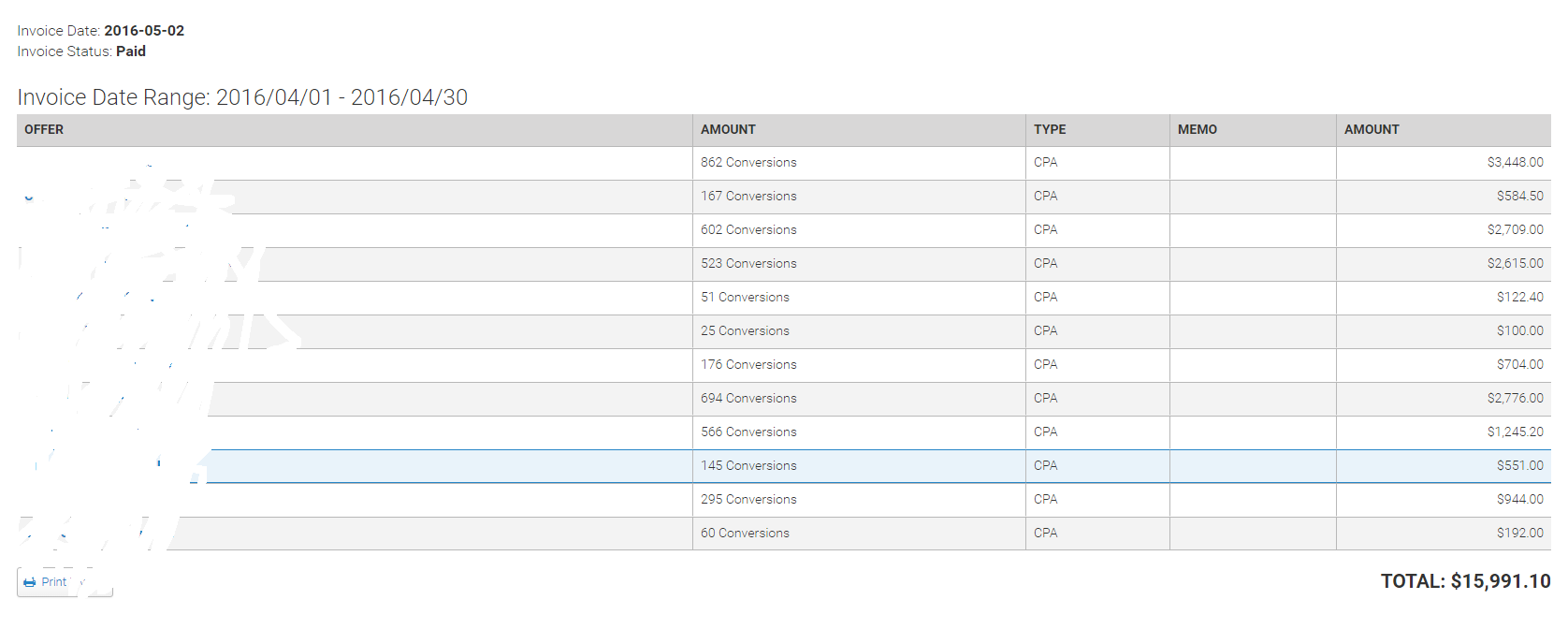Click the MEMO column header
Screen dimensions: 1568x644
[1197, 130]
